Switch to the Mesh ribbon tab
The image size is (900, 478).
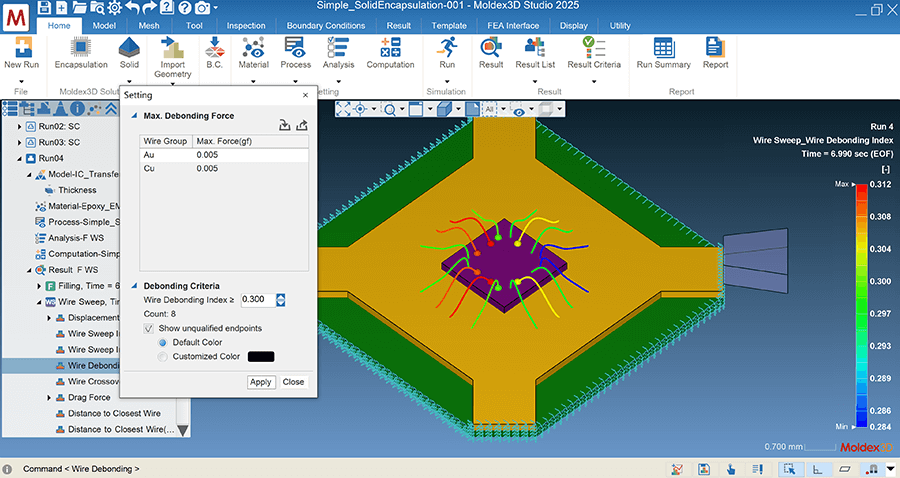pos(149,25)
